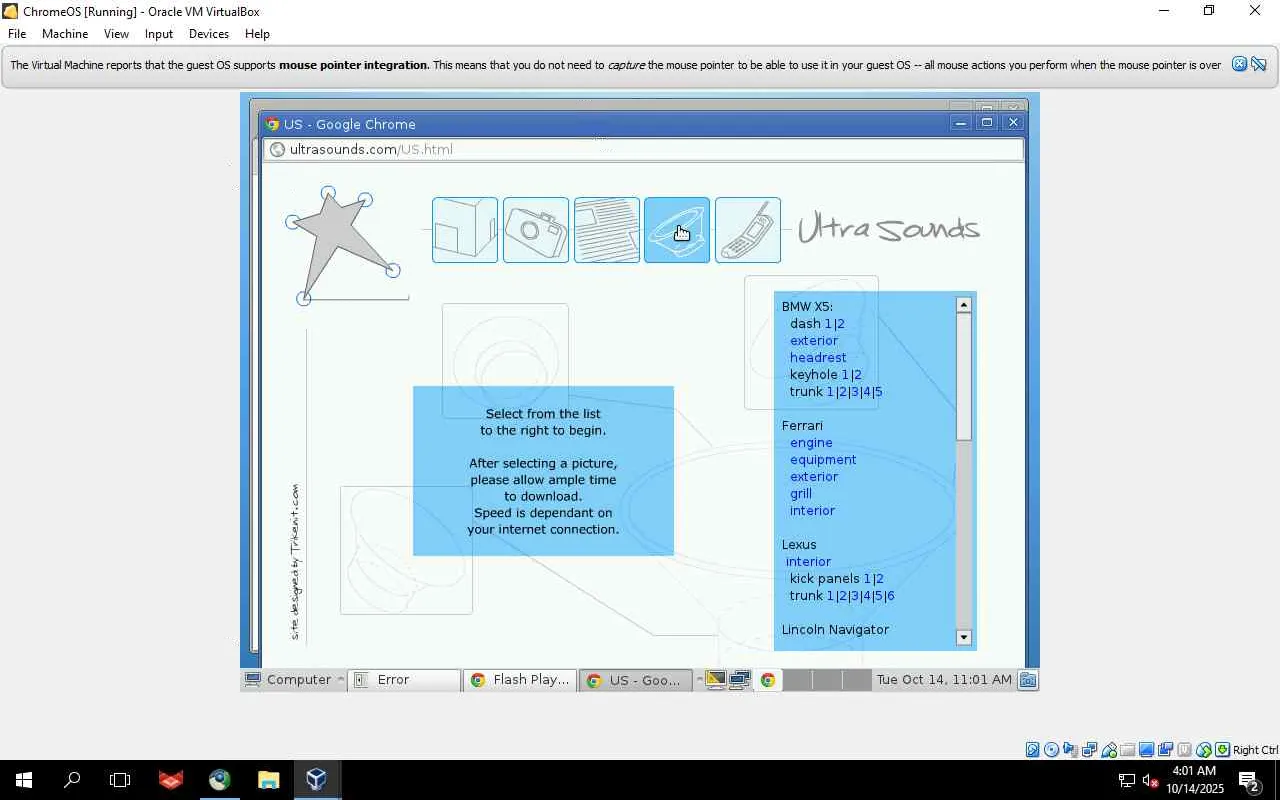Open the Help menu in VirtualBox
Viewport: 1280px width, 800px height.
pos(257,34)
